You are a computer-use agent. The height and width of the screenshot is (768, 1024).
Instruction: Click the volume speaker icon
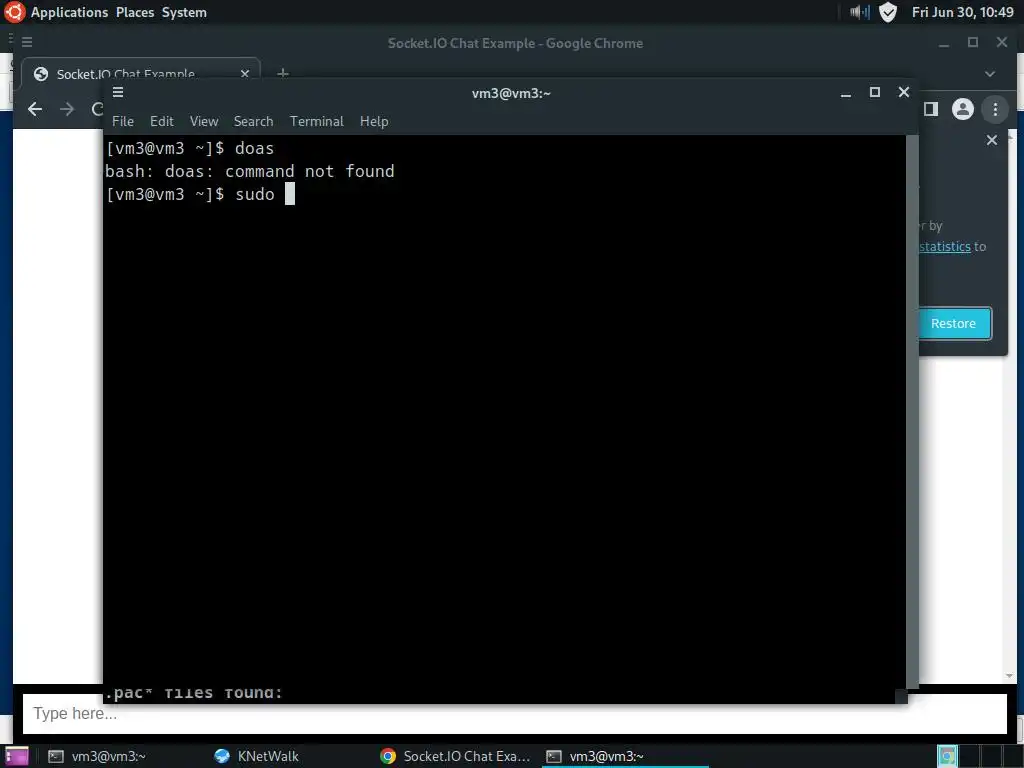coord(859,12)
